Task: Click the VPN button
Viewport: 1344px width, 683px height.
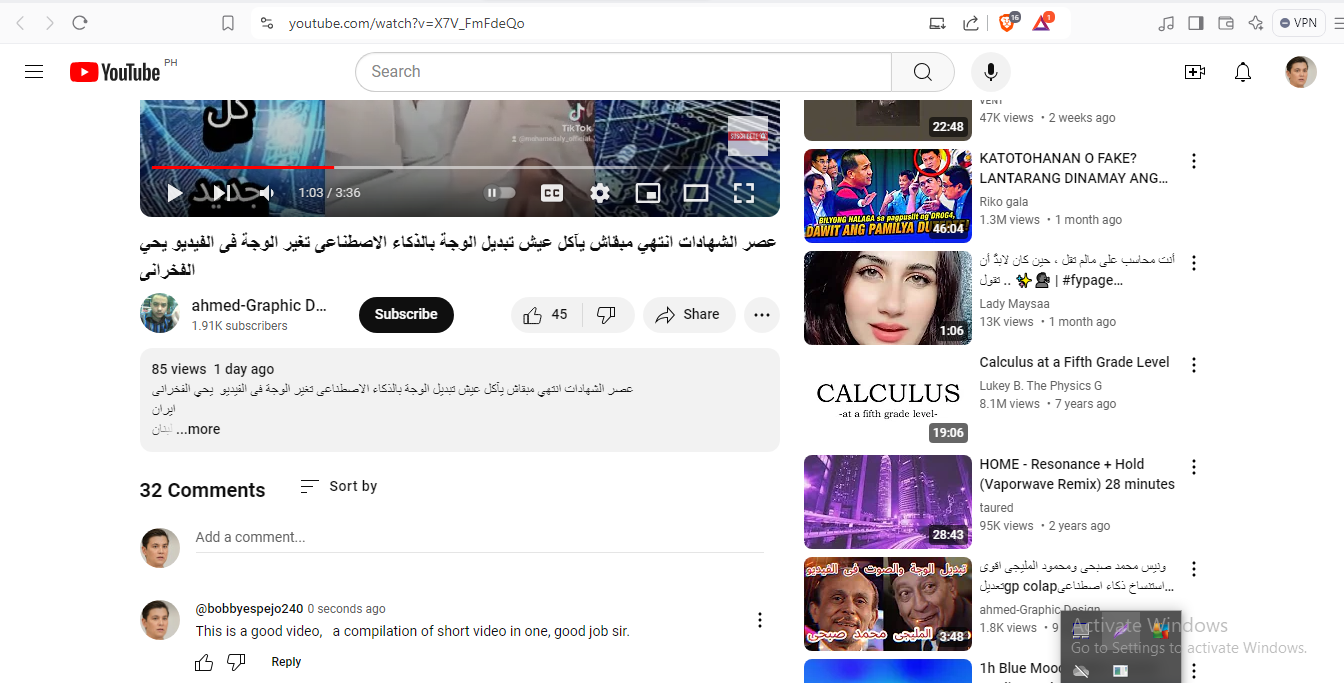Action: pyautogui.click(x=1298, y=23)
